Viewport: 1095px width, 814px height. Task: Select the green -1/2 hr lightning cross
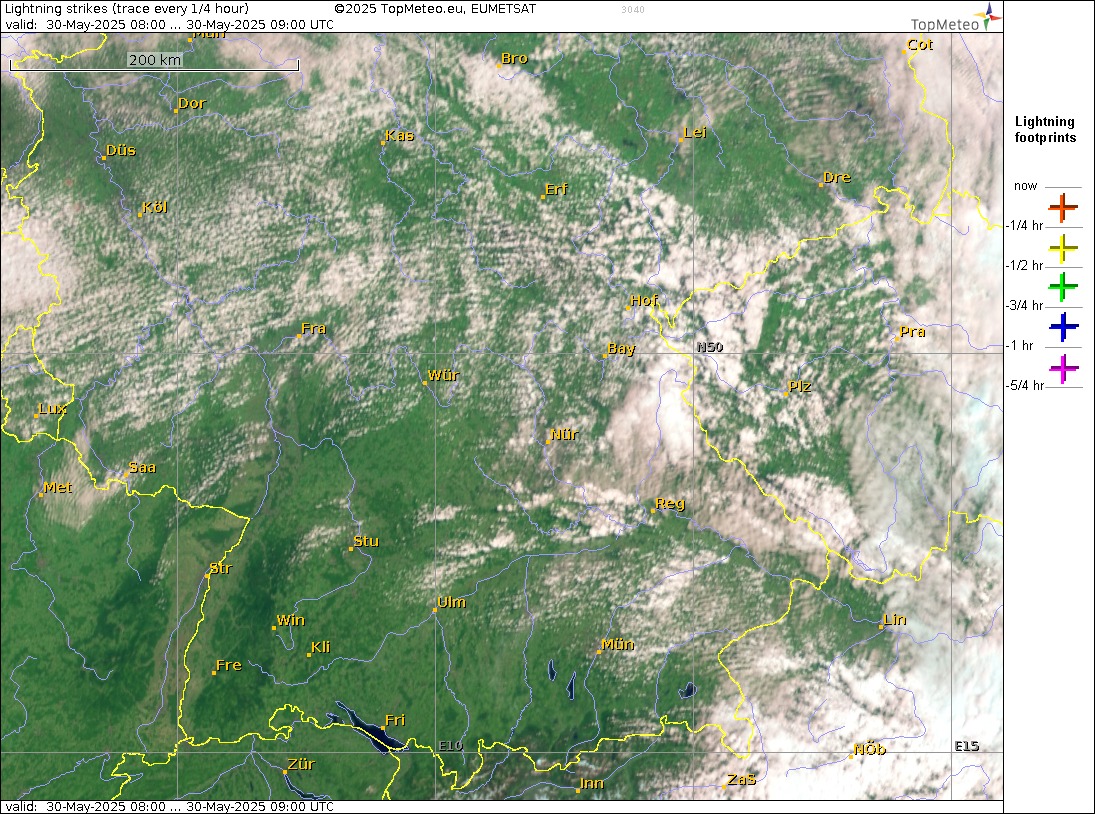(x=1063, y=287)
